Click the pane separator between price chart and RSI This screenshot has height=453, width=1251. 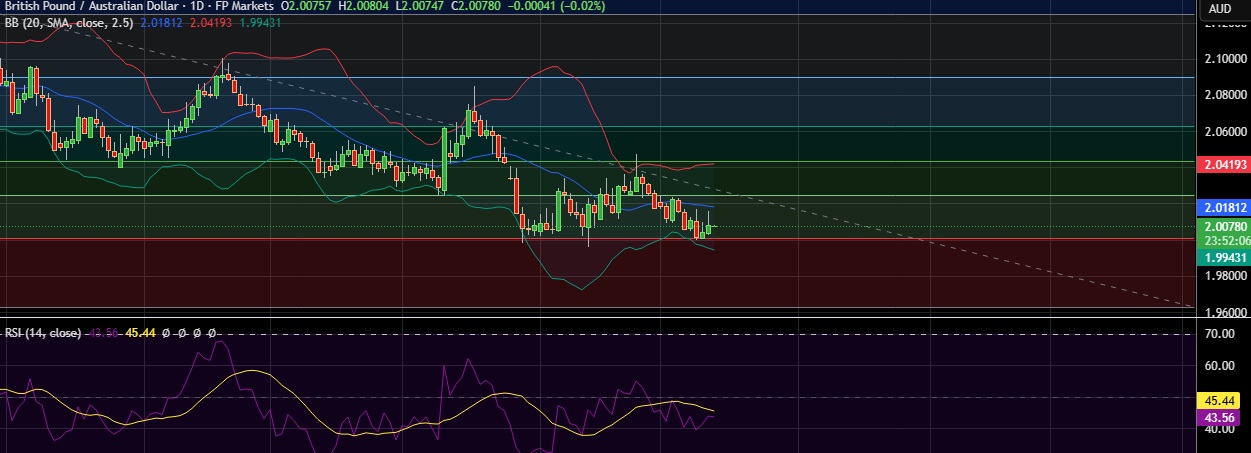tap(600, 320)
